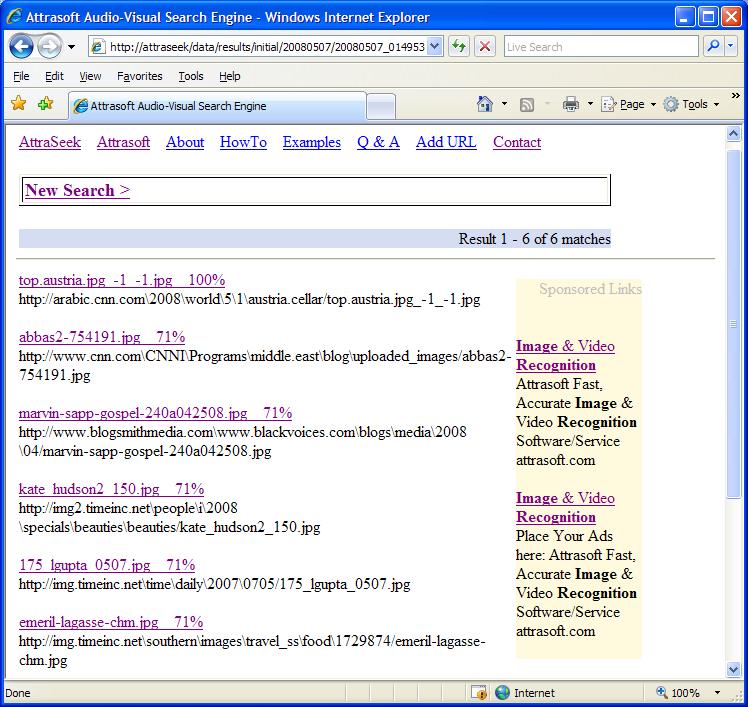Viewport: 748px width, 707px height.
Task: Open the Edit menu
Action: (x=54, y=76)
